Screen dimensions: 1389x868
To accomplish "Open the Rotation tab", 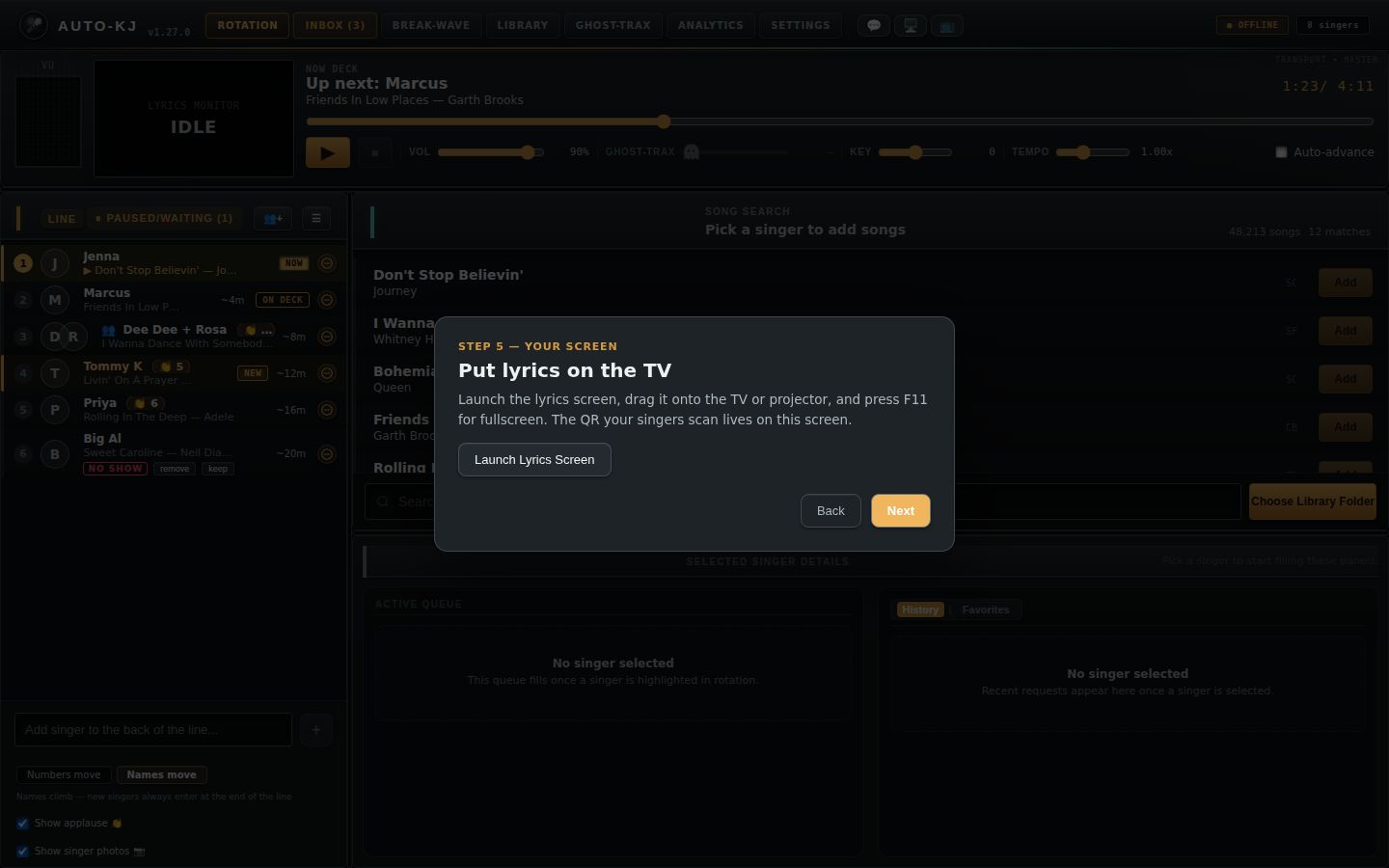I will click(247, 26).
